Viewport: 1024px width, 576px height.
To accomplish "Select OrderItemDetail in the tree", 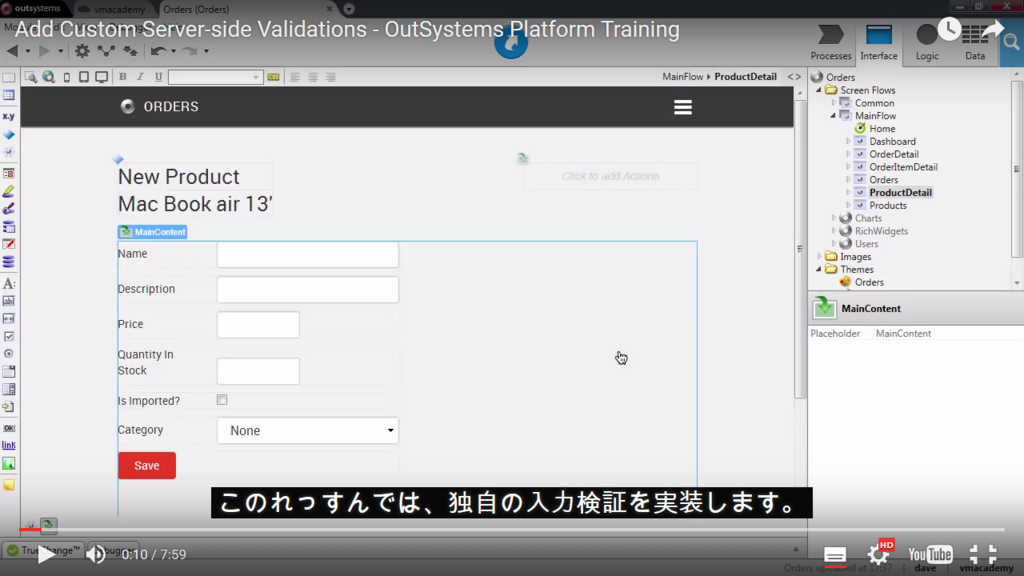I will tap(903, 167).
